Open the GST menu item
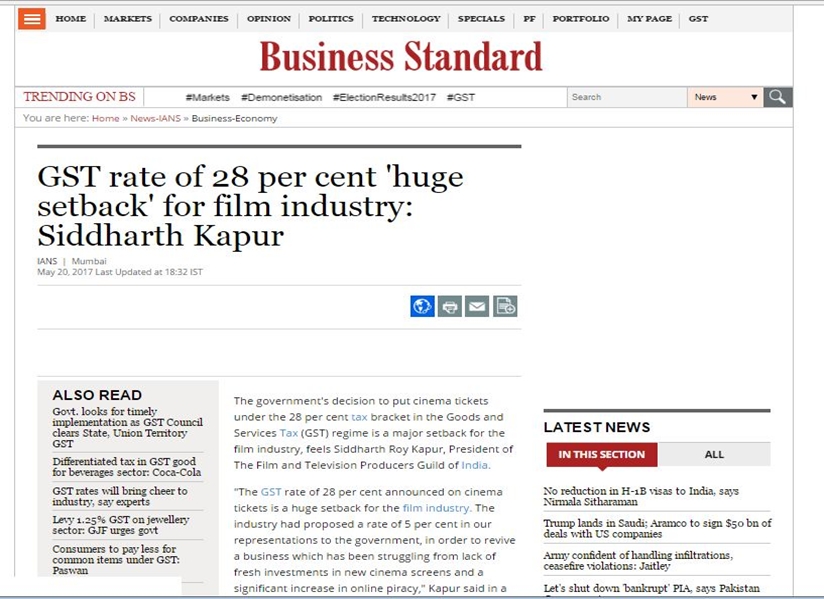Viewport: 824px width, 599px height. (698, 19)
